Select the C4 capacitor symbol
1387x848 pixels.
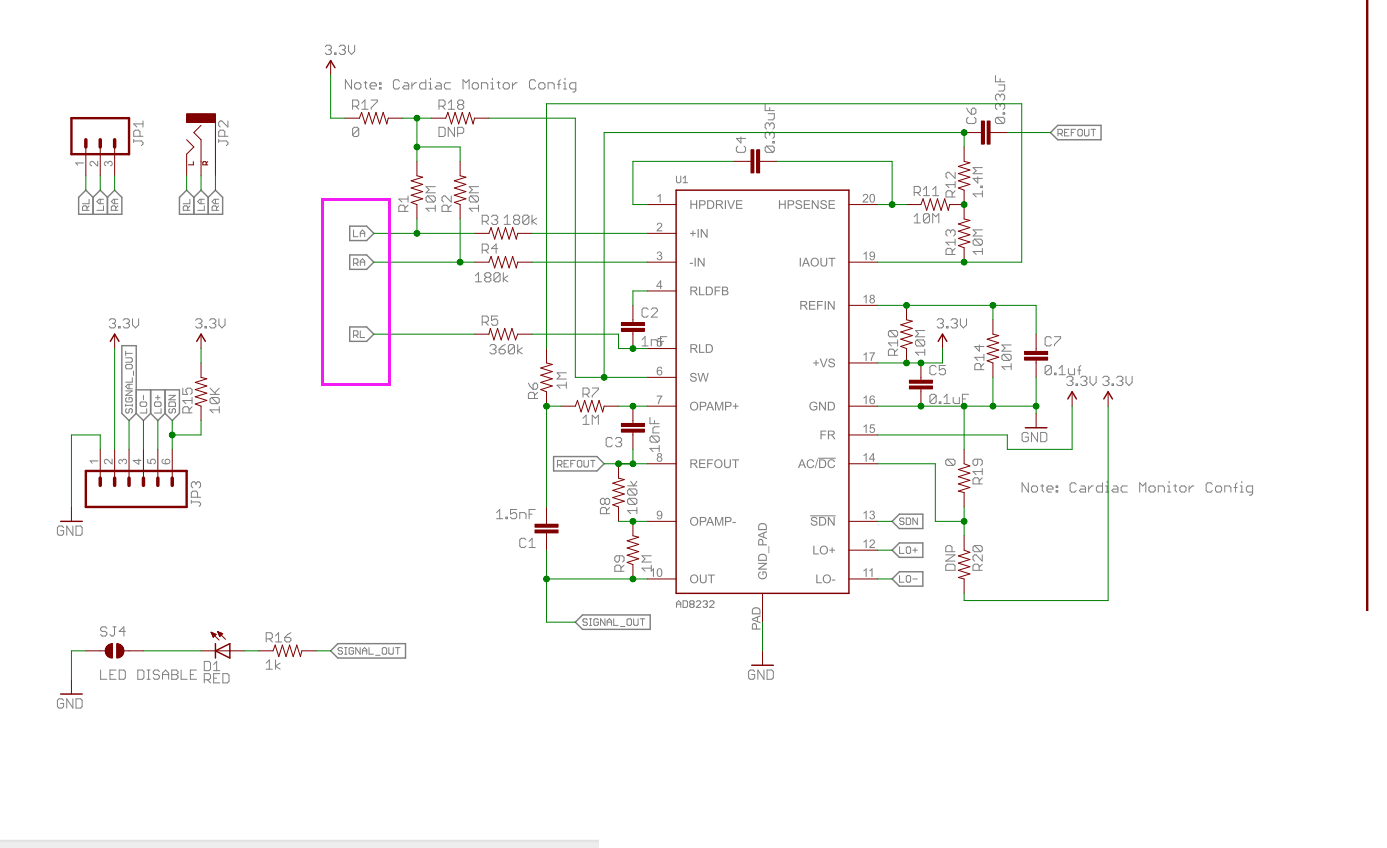click(x=757, y=161)
